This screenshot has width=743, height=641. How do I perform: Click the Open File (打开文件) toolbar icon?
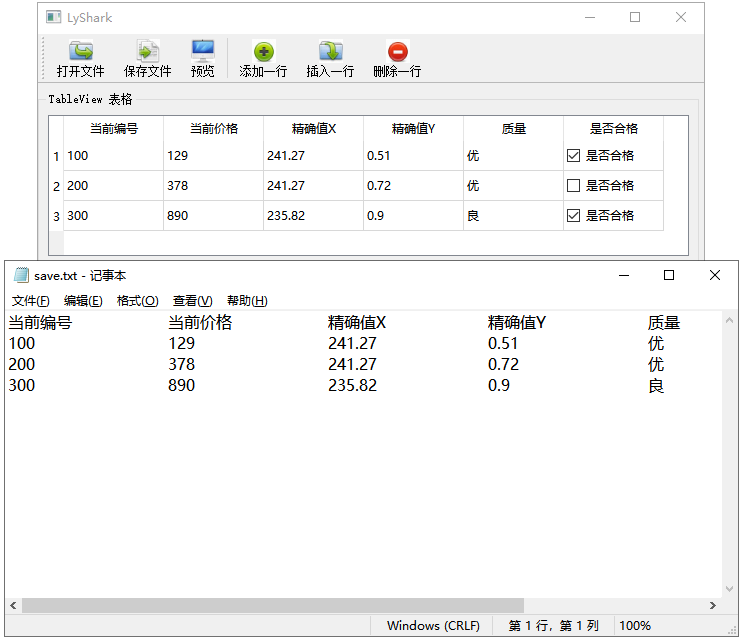click(81, 51)
